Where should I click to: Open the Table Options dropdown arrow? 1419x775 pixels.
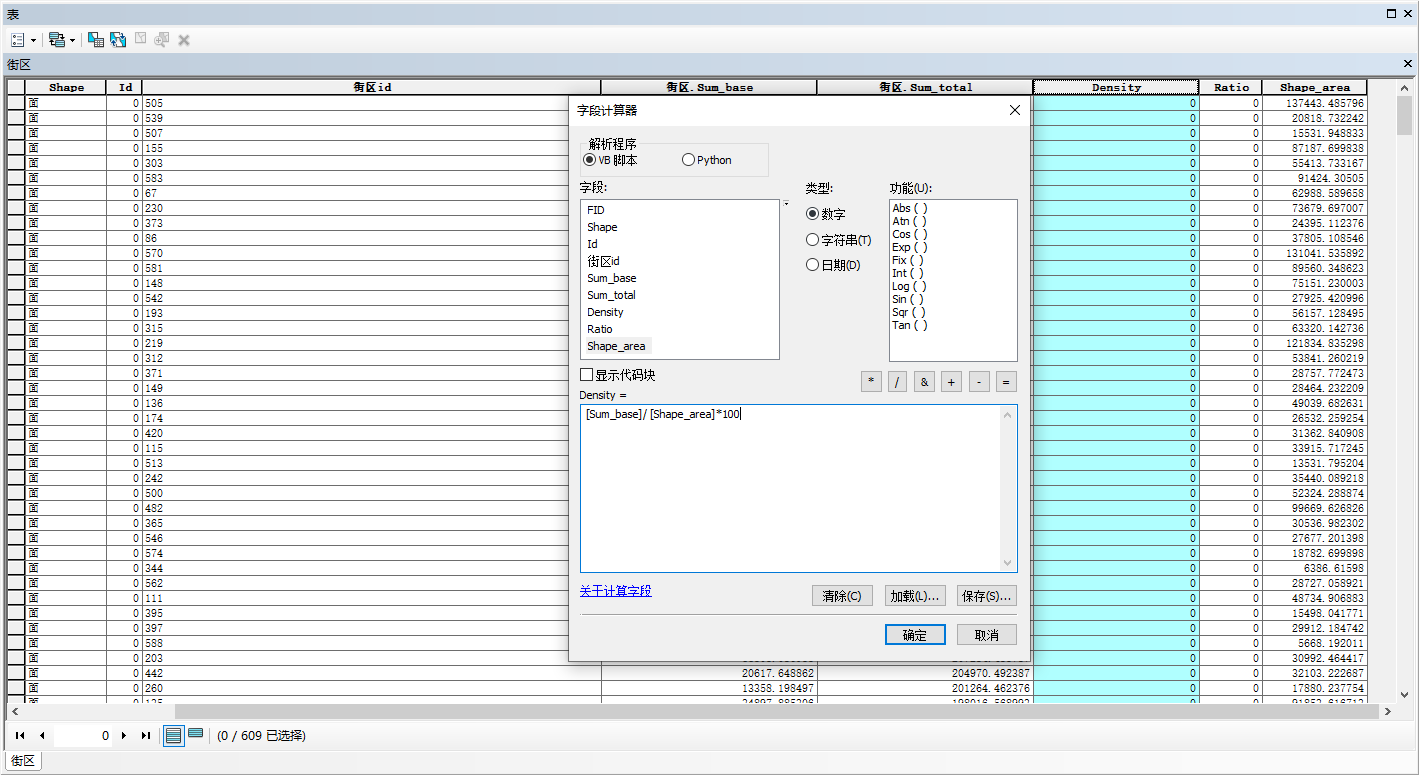tap(33, 39)
